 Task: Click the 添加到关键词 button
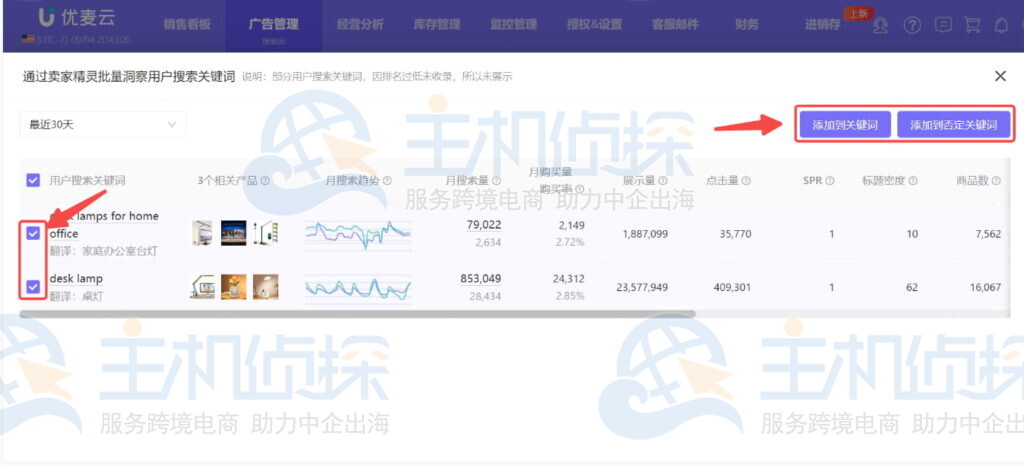[845, 125]
